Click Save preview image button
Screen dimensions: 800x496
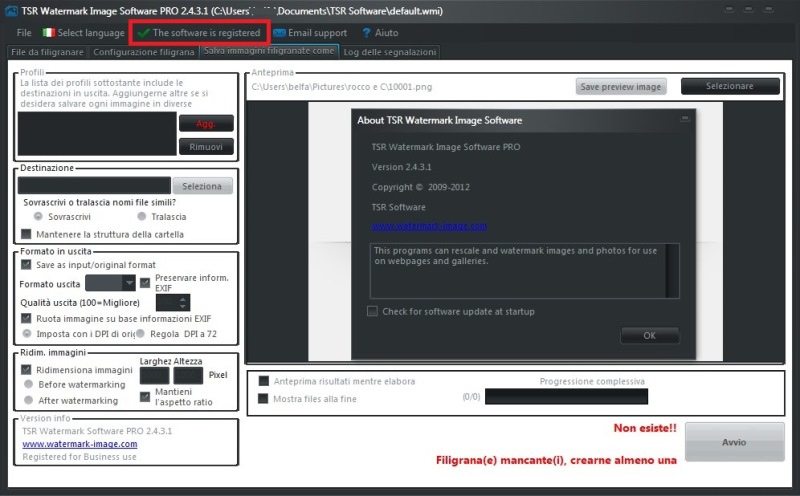(621, 87)
